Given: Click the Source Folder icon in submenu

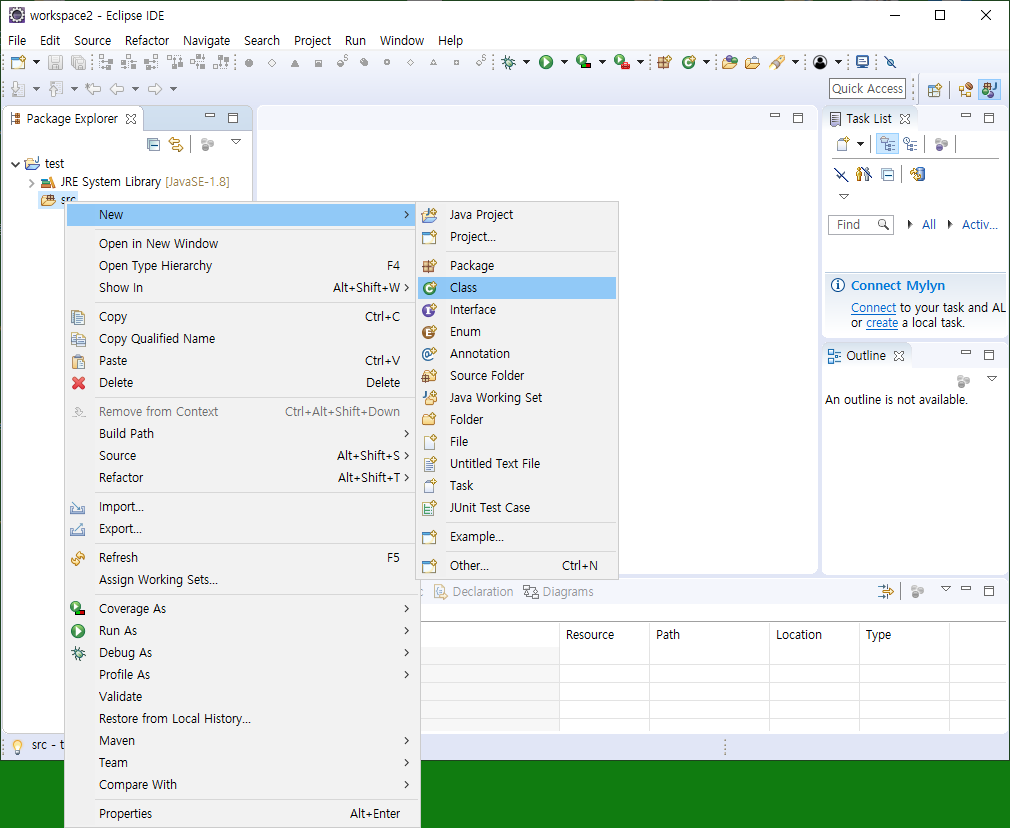Looking at the screenshot, I should pos(430,376).
